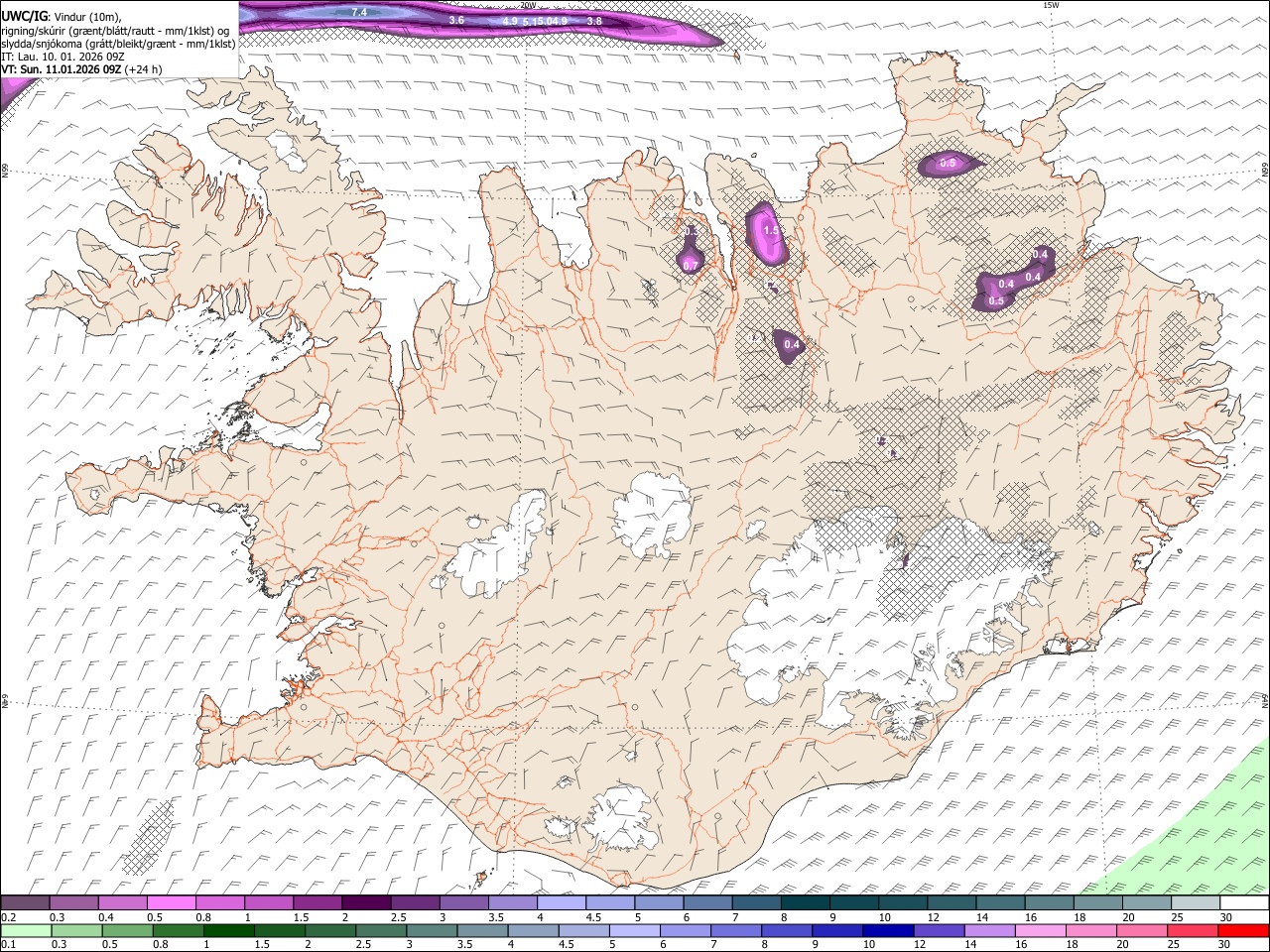
Task: Click the 3.8 precipitation value label
Action: pyautogui.click(x=594, y=21)
